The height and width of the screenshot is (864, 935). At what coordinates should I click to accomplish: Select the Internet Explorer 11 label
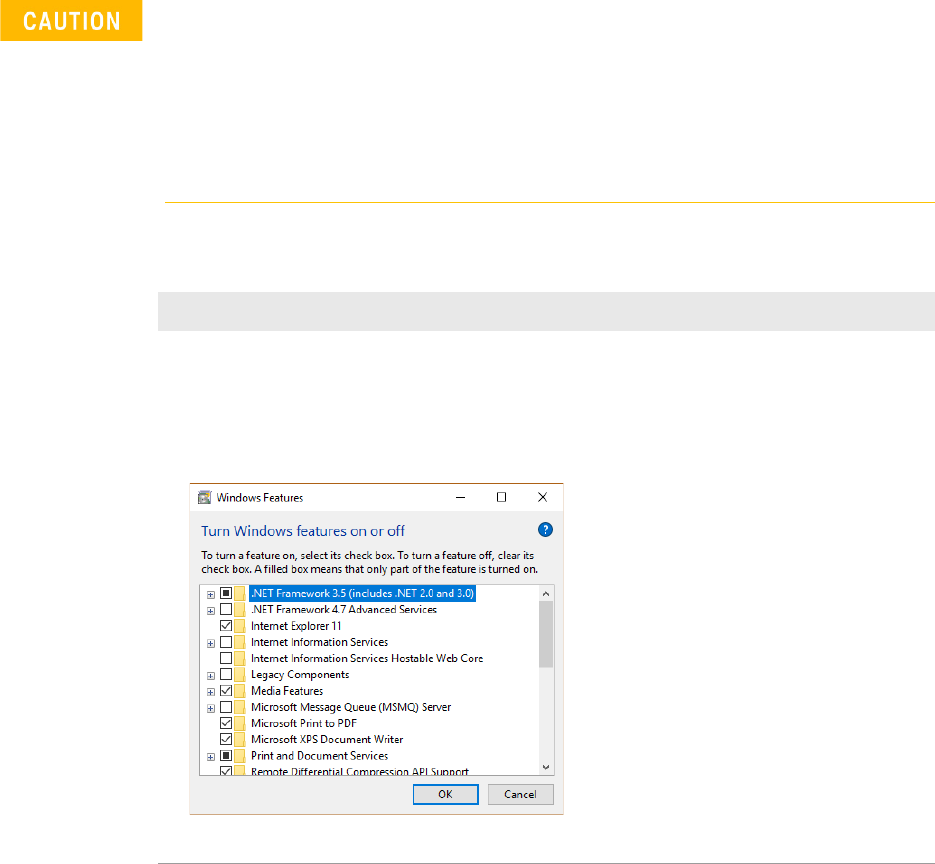coord(296,625)
